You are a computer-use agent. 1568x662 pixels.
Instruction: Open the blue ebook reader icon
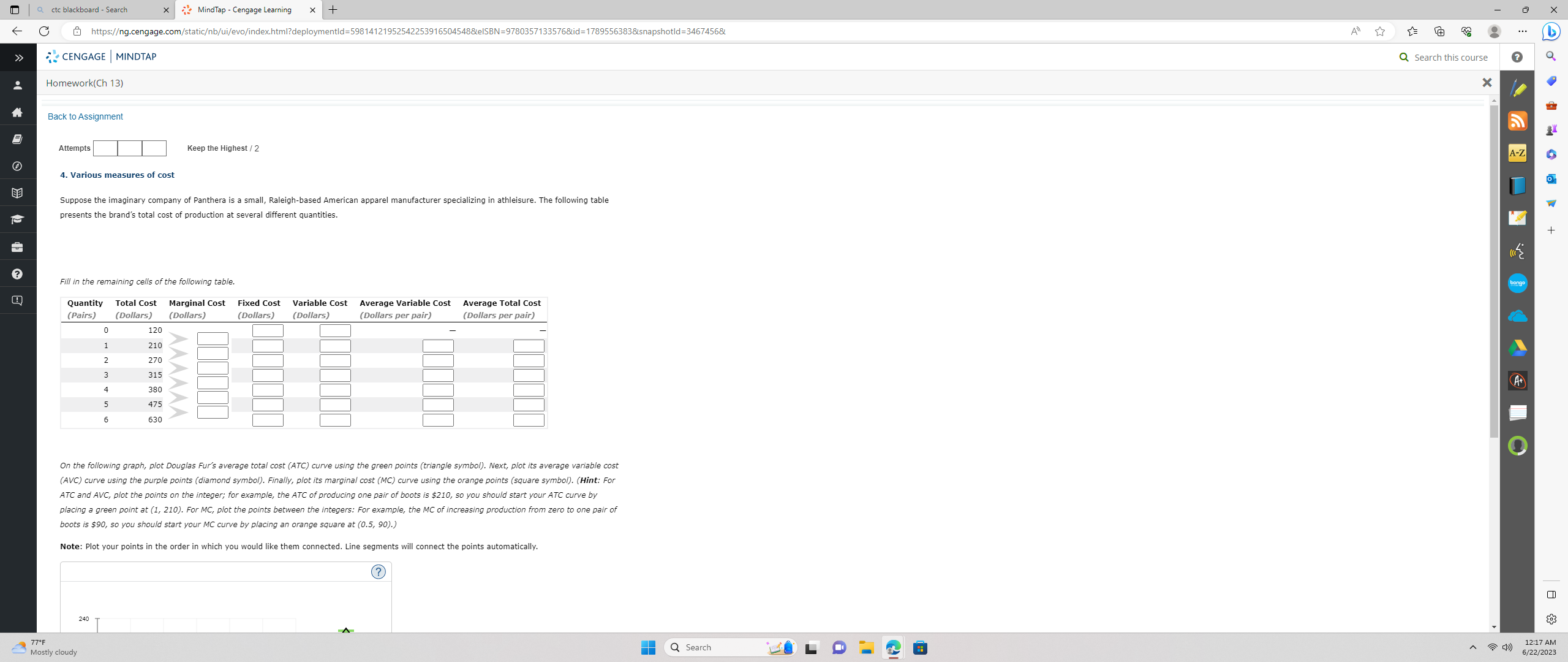tap(1517, 185)
